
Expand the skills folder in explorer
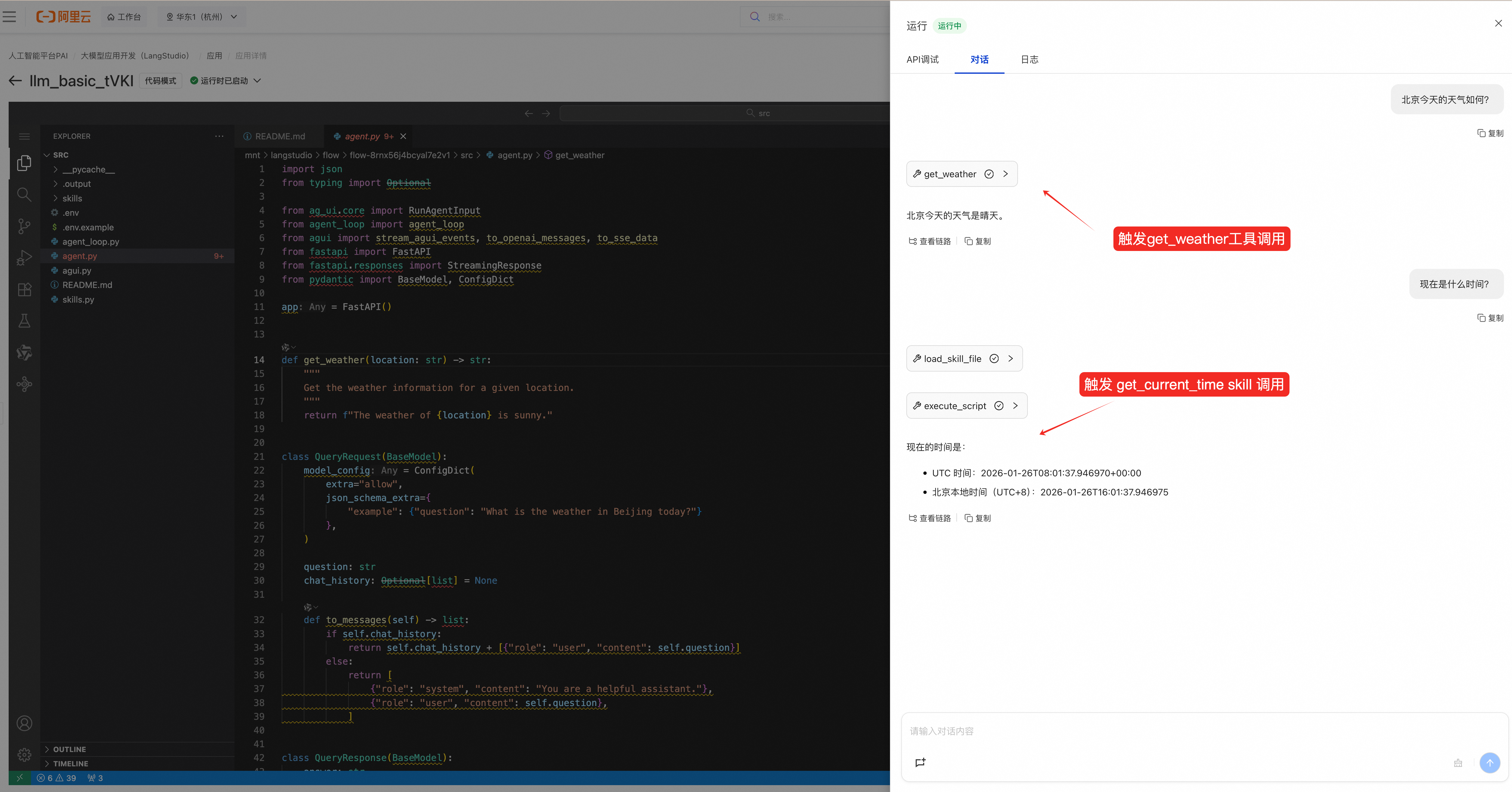72,198
